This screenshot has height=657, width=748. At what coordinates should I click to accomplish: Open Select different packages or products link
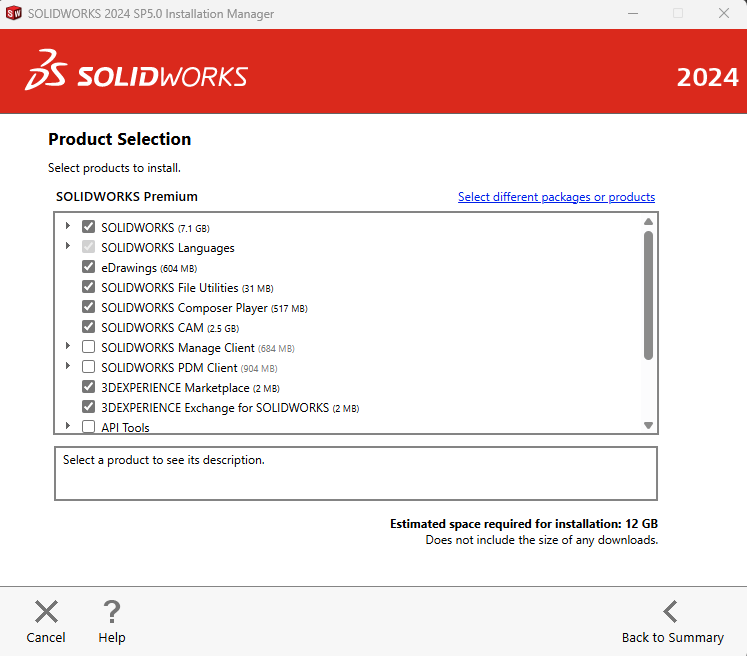point(556,197)
